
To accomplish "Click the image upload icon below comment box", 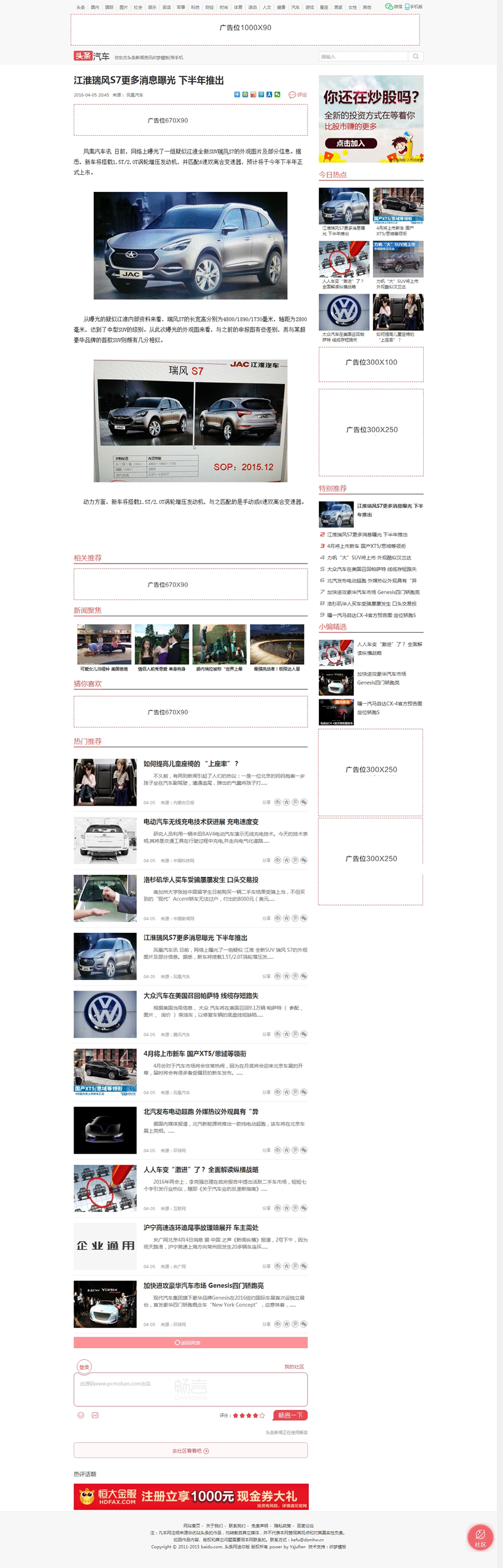I will pos(95,1415).
